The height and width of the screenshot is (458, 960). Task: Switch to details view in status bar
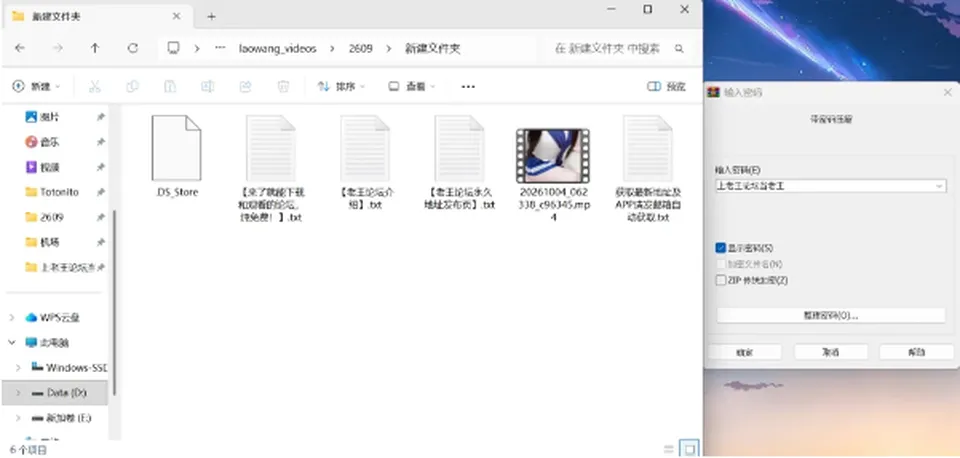click(x=669, y=449)
